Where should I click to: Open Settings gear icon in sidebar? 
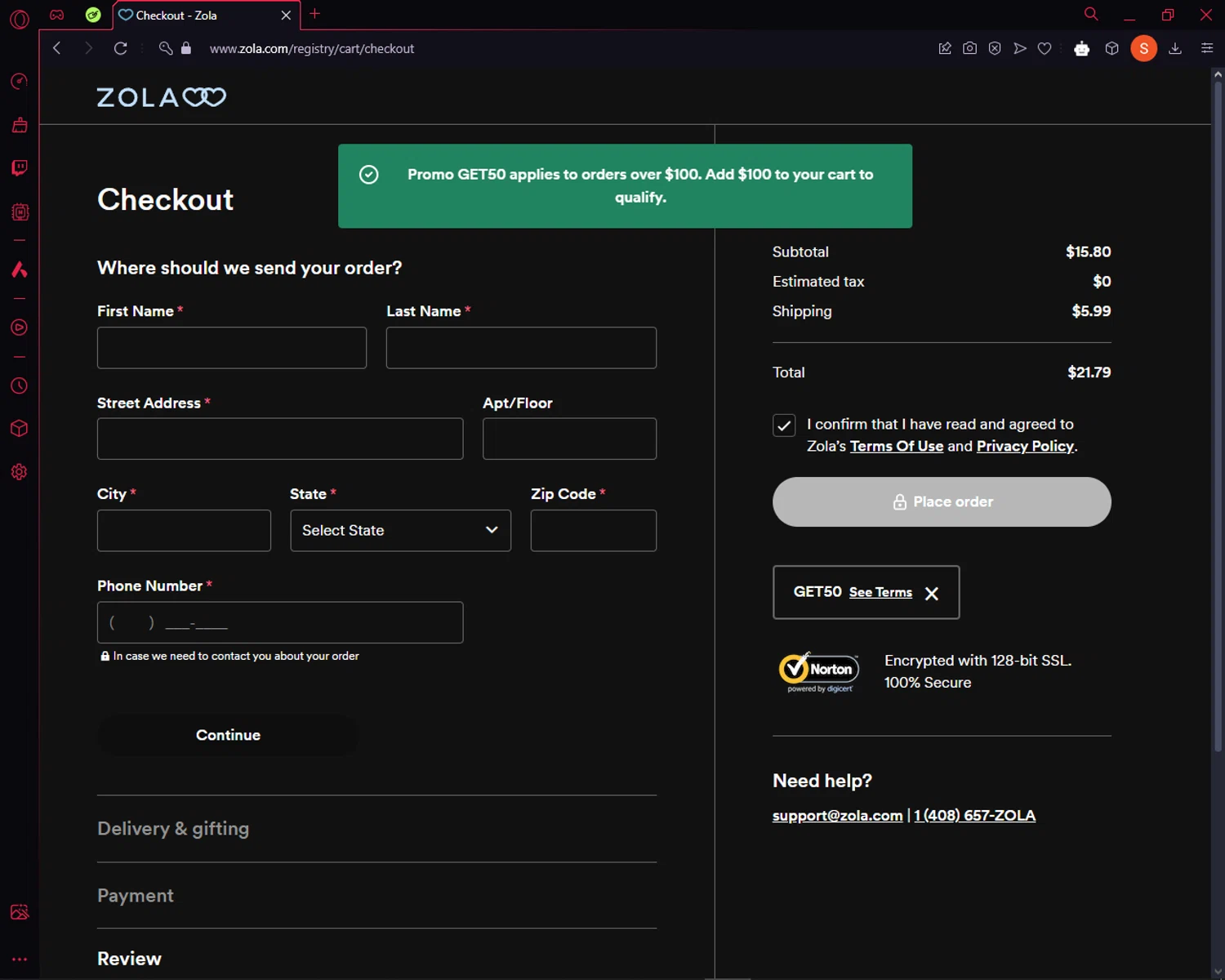(19, 472)
